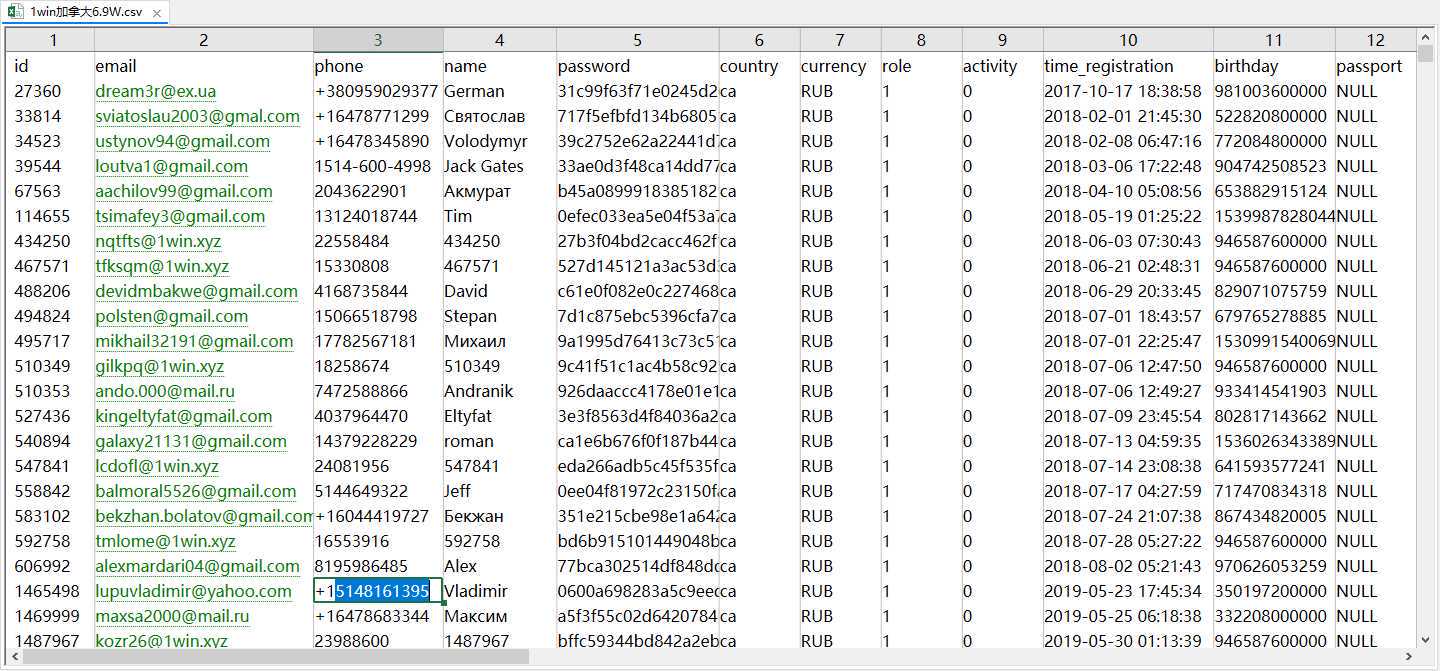The width and height of the screenshot is (1440, 671).
Task: Select birthday cell 981003600000
Action: coord(1274,91)
